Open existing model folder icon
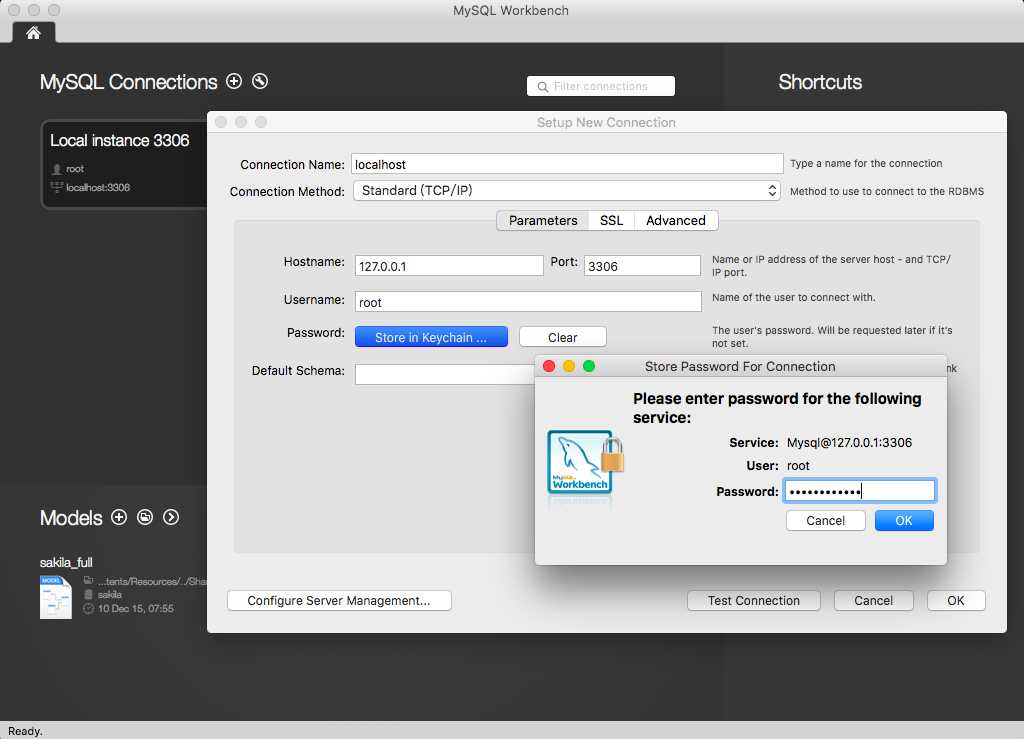The height and width of the screenshot is (739, 1024). [x=145, y=517]
